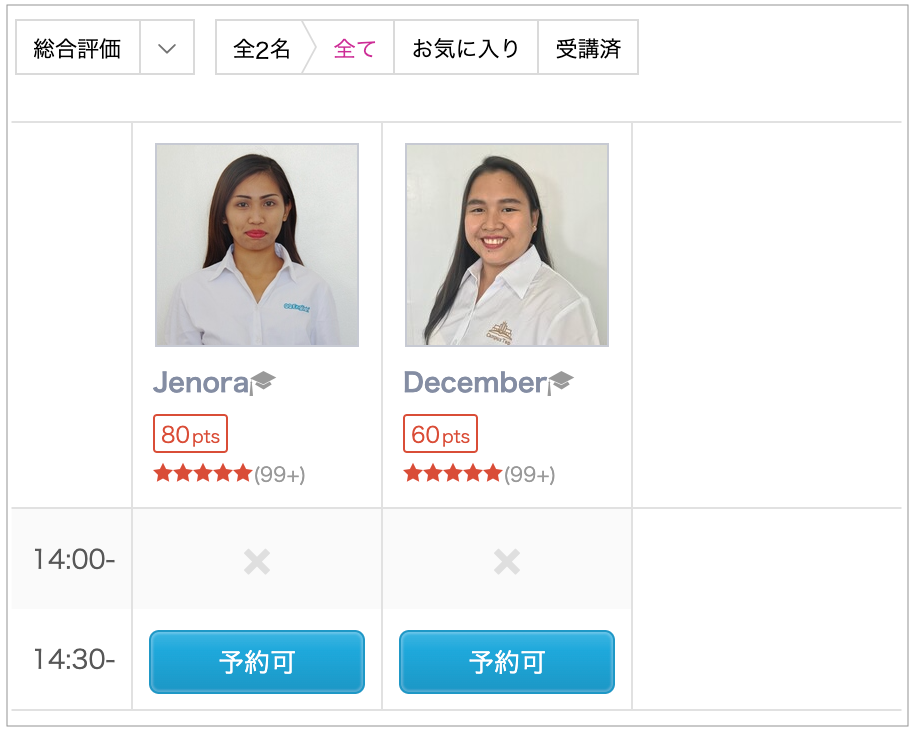The image size is (911, 742).
Task: Click the star rating under December
Action: pos(453,474)
